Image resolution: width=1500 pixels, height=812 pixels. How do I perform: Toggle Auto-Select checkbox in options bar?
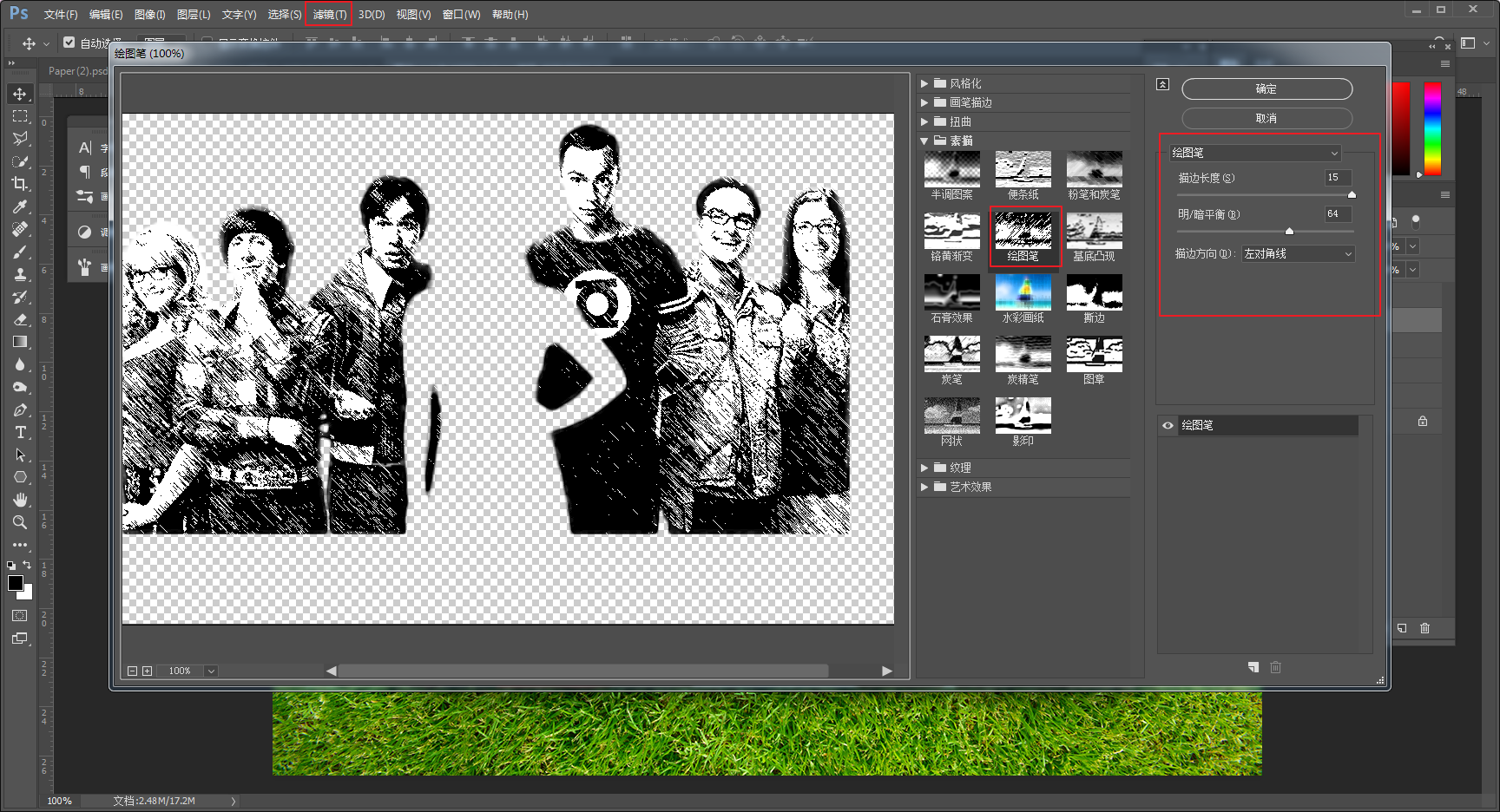click(x=69, y=42)
